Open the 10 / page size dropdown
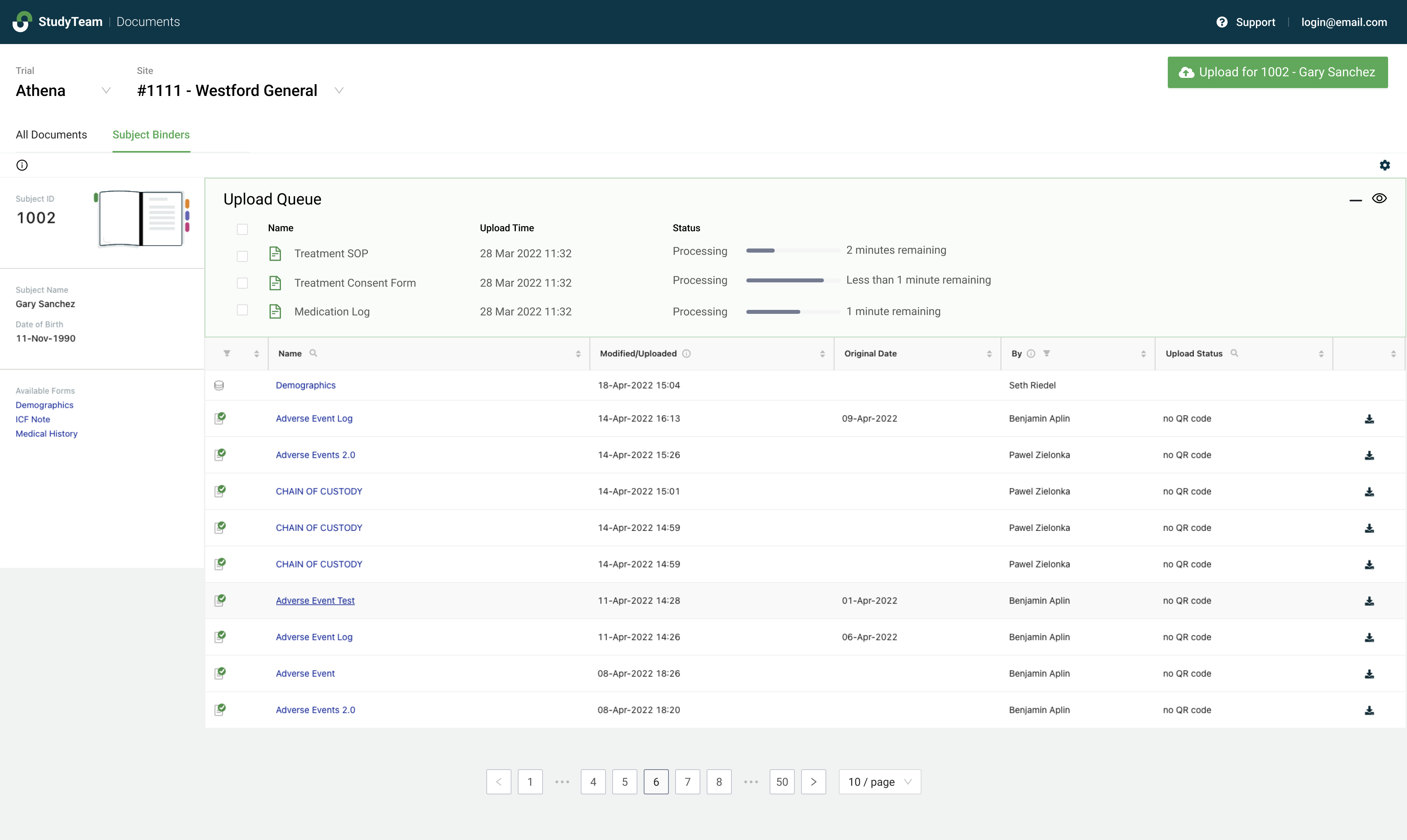This screenshot has width=1407, height=840. click(x=879, y=782)
